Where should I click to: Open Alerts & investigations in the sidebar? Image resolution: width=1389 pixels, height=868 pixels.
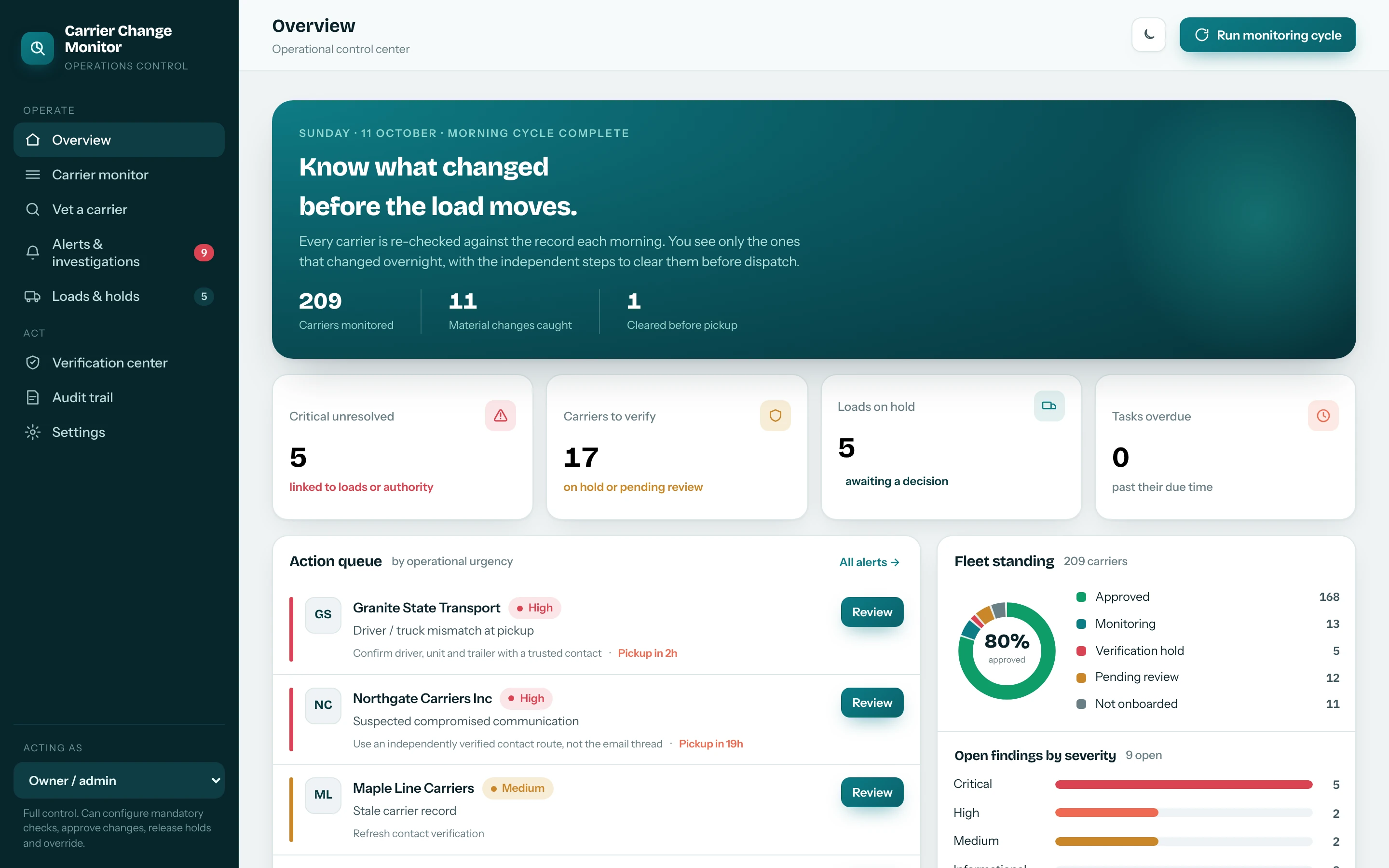119,253
